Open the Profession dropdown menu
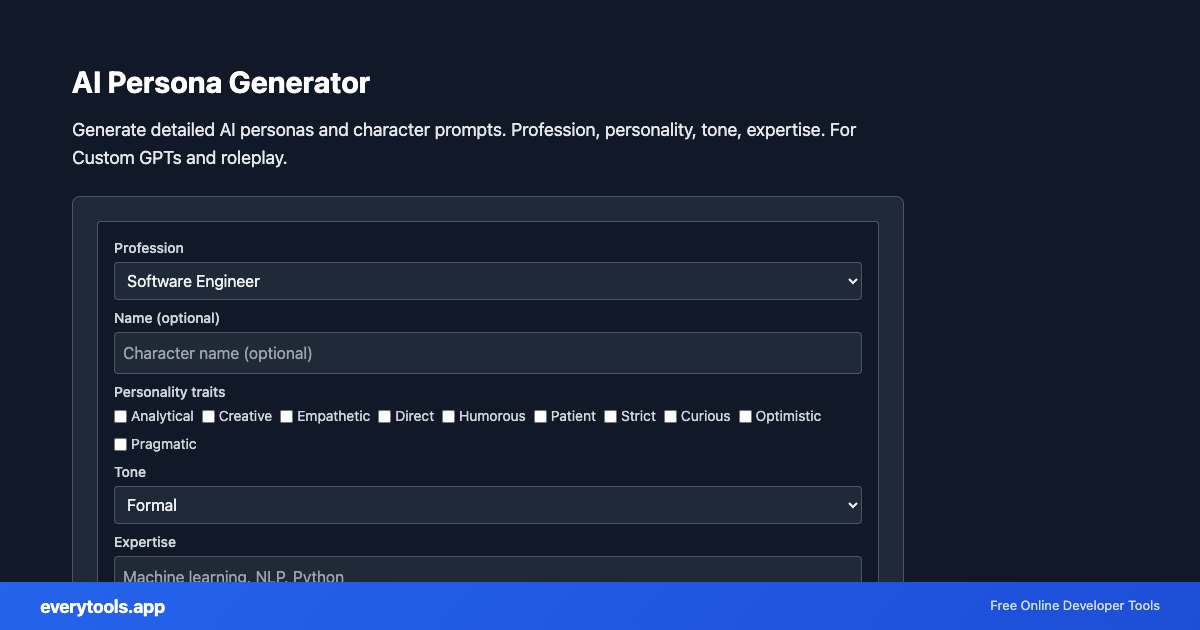1200x630 pixels. 487,281
